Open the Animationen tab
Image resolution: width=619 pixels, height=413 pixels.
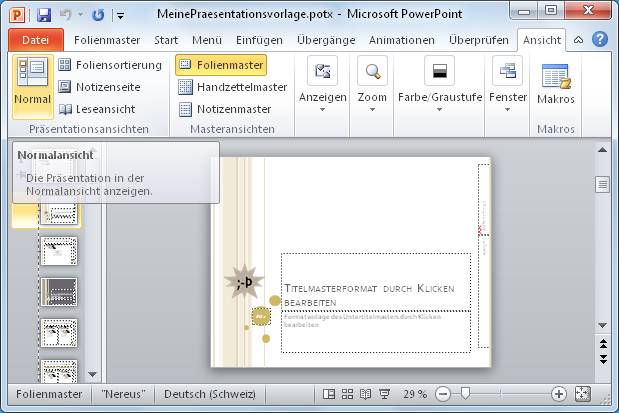[x=401, y=40]
